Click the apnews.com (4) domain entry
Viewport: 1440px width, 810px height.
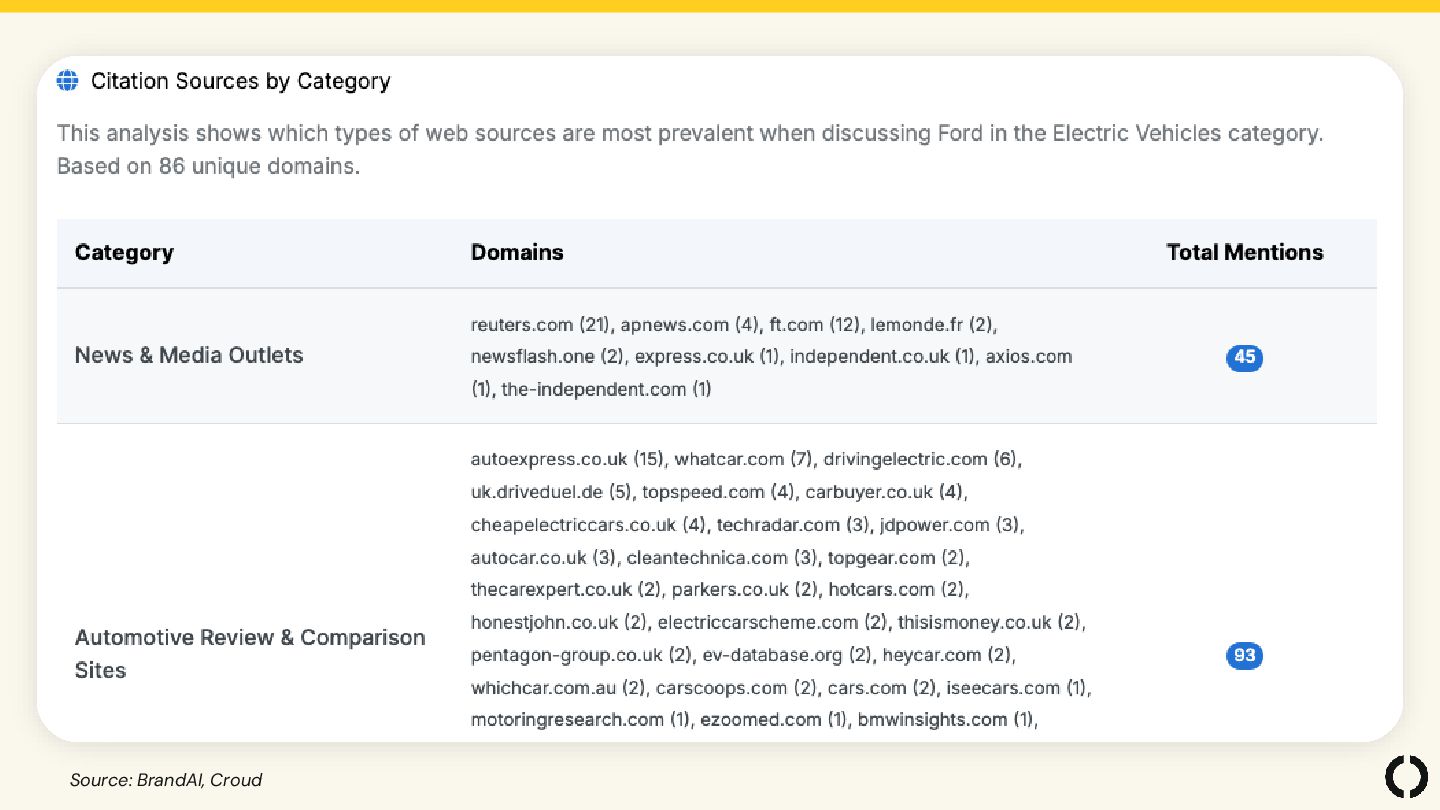690,325
